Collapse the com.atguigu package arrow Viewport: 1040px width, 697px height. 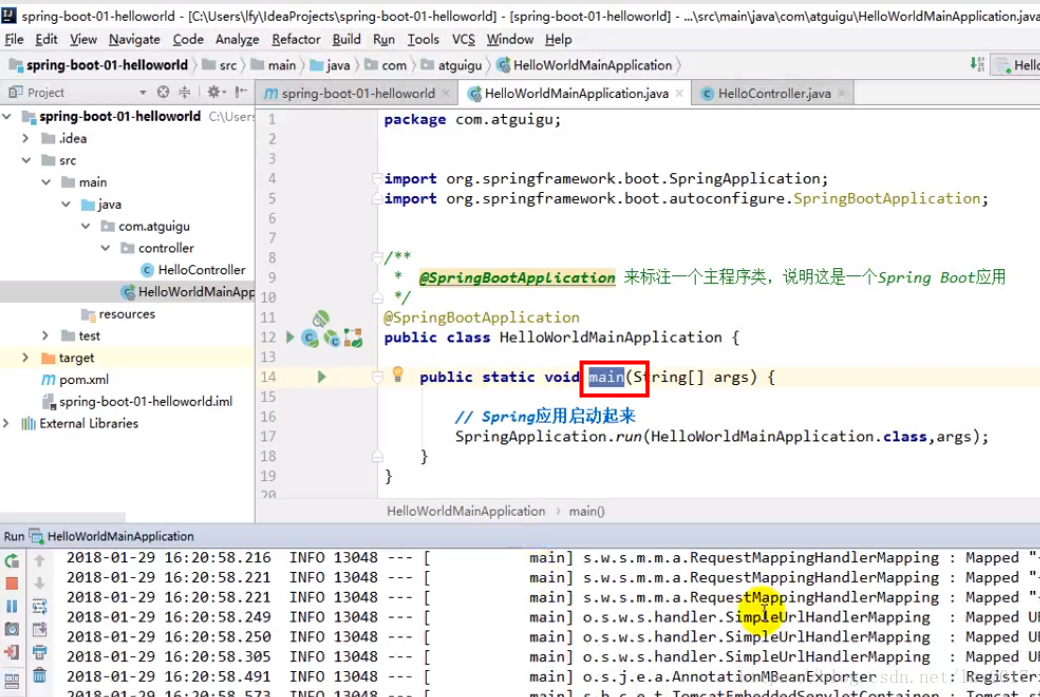pyautogui.click(x=86, y=226)
